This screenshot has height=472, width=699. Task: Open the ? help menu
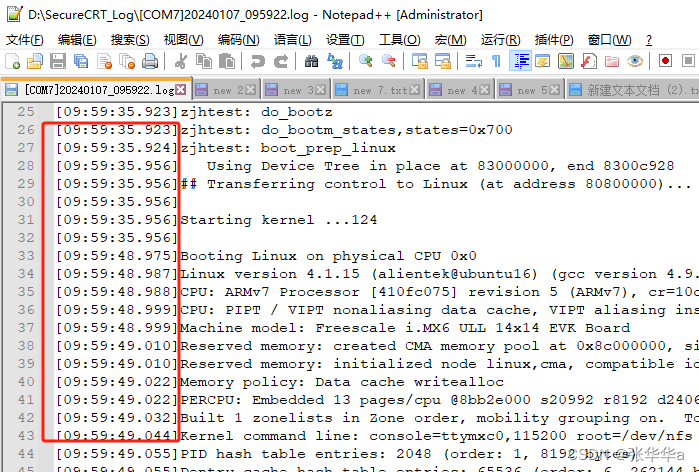(649, 40)
